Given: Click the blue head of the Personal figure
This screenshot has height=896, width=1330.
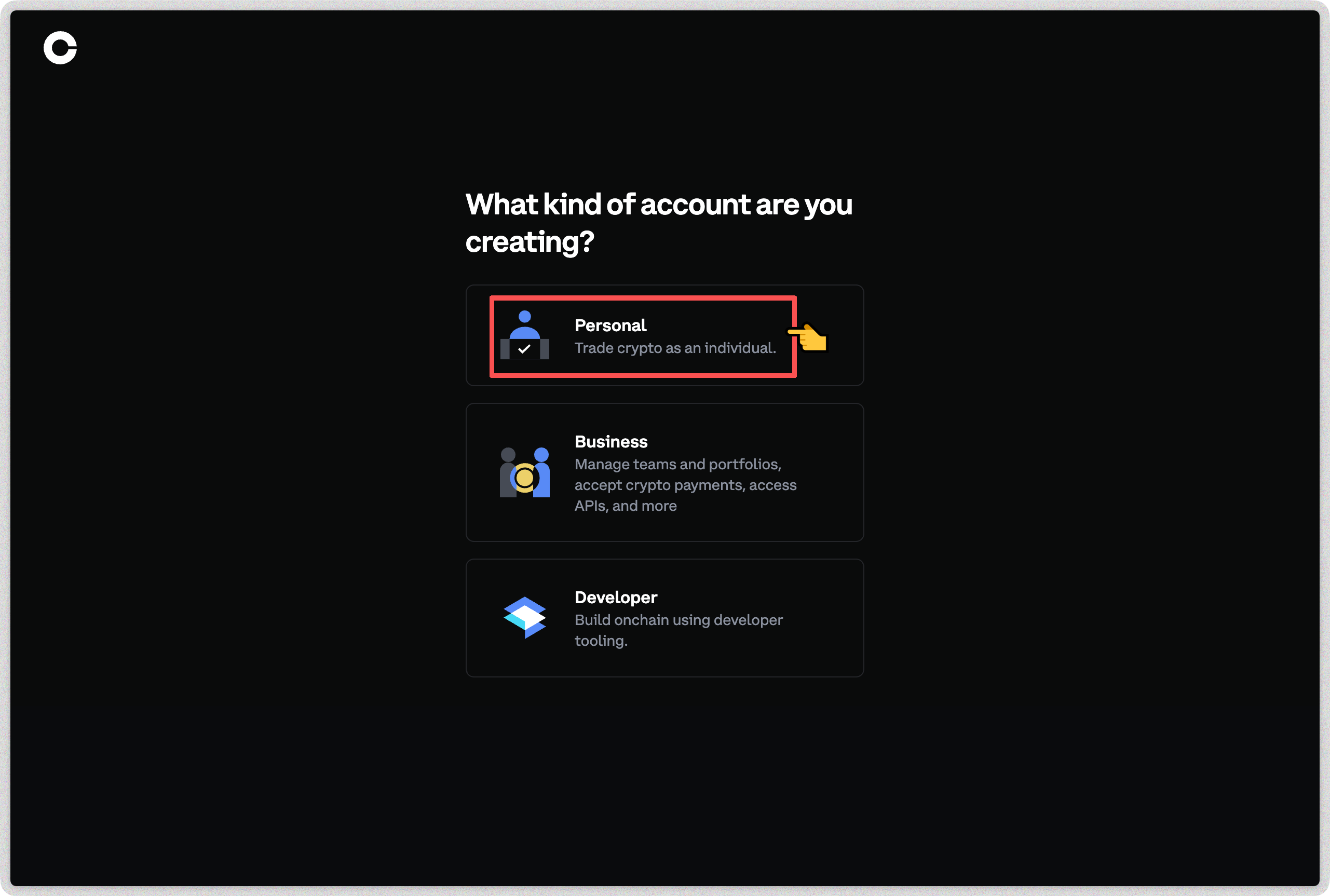Looking at the screenshot, I should pyautogui.click(x=524, y=317).
